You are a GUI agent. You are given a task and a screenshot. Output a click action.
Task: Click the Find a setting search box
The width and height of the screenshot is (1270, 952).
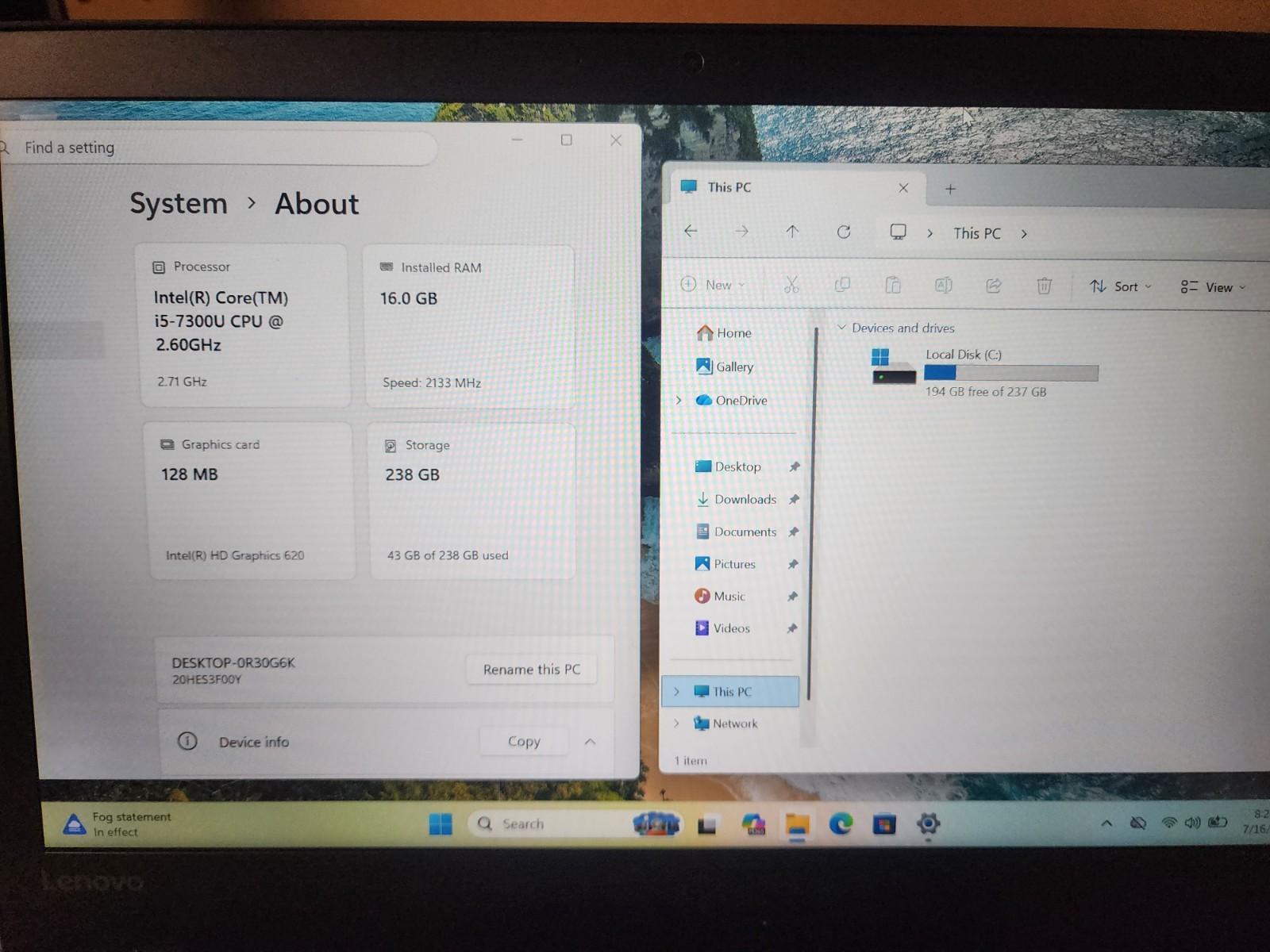(218, 148)
